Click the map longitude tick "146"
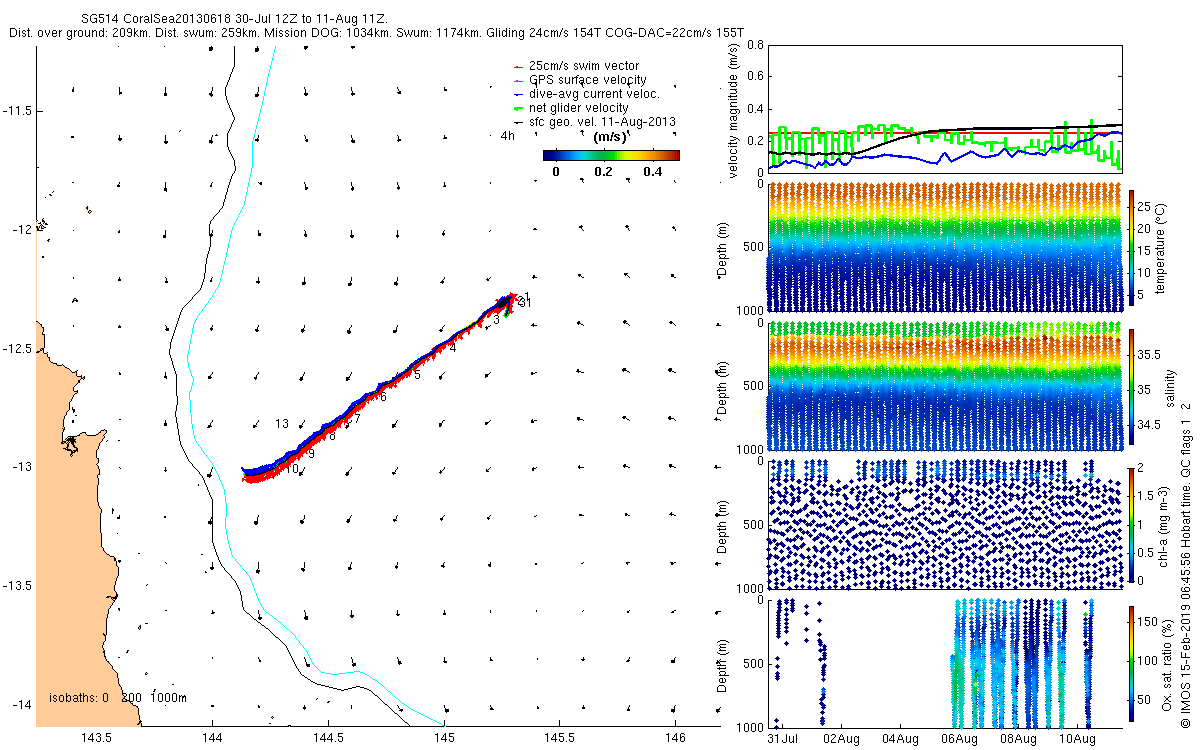This screenshot has height=750, width=1200. (675, 737)
